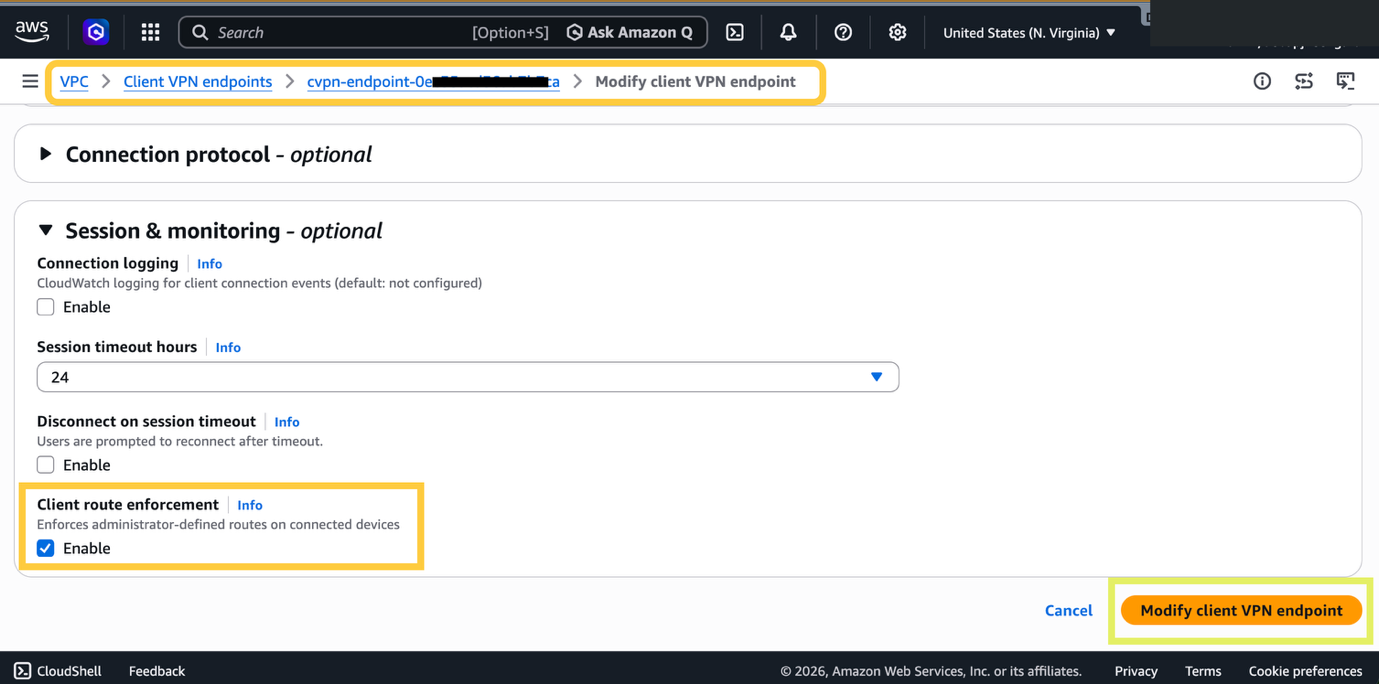Viewport: 1379px width, 684px height.
Task: Click 'Modify client VPN endpoint' breadcrumb text
Action: pyautogui.click(x=695, y=81)
